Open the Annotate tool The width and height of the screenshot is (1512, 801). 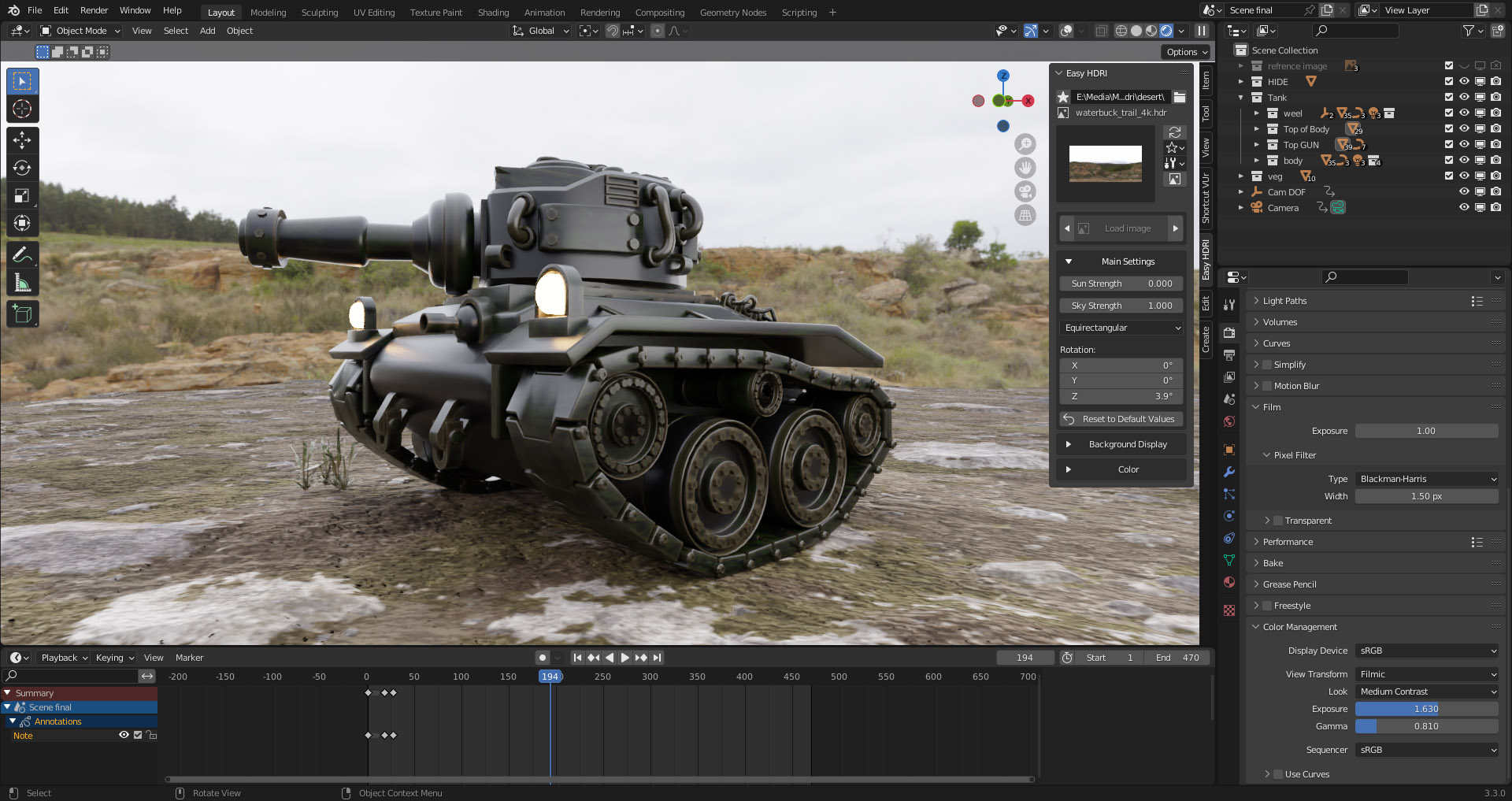coord(22,254)
